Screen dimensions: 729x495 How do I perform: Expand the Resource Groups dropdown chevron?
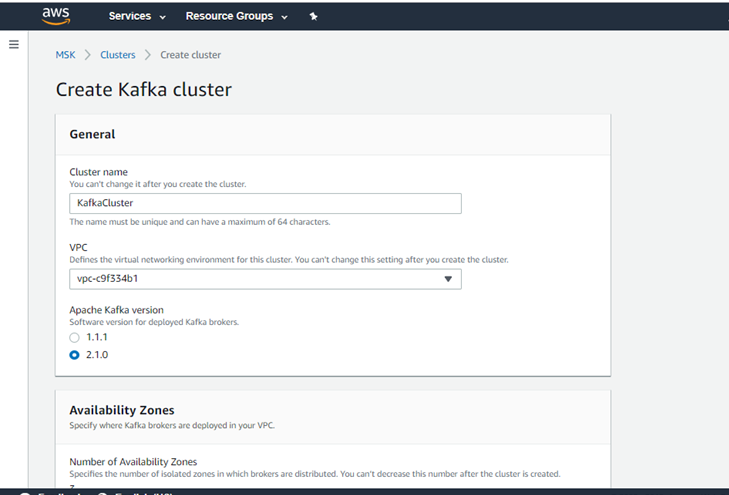[x=285, y=17]
